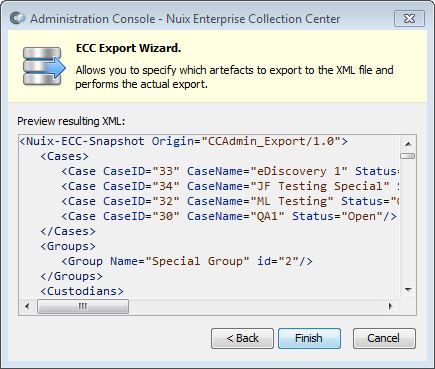
Task: Click the 'ECC Export Wizard.' heading
Action: point(129,48)
